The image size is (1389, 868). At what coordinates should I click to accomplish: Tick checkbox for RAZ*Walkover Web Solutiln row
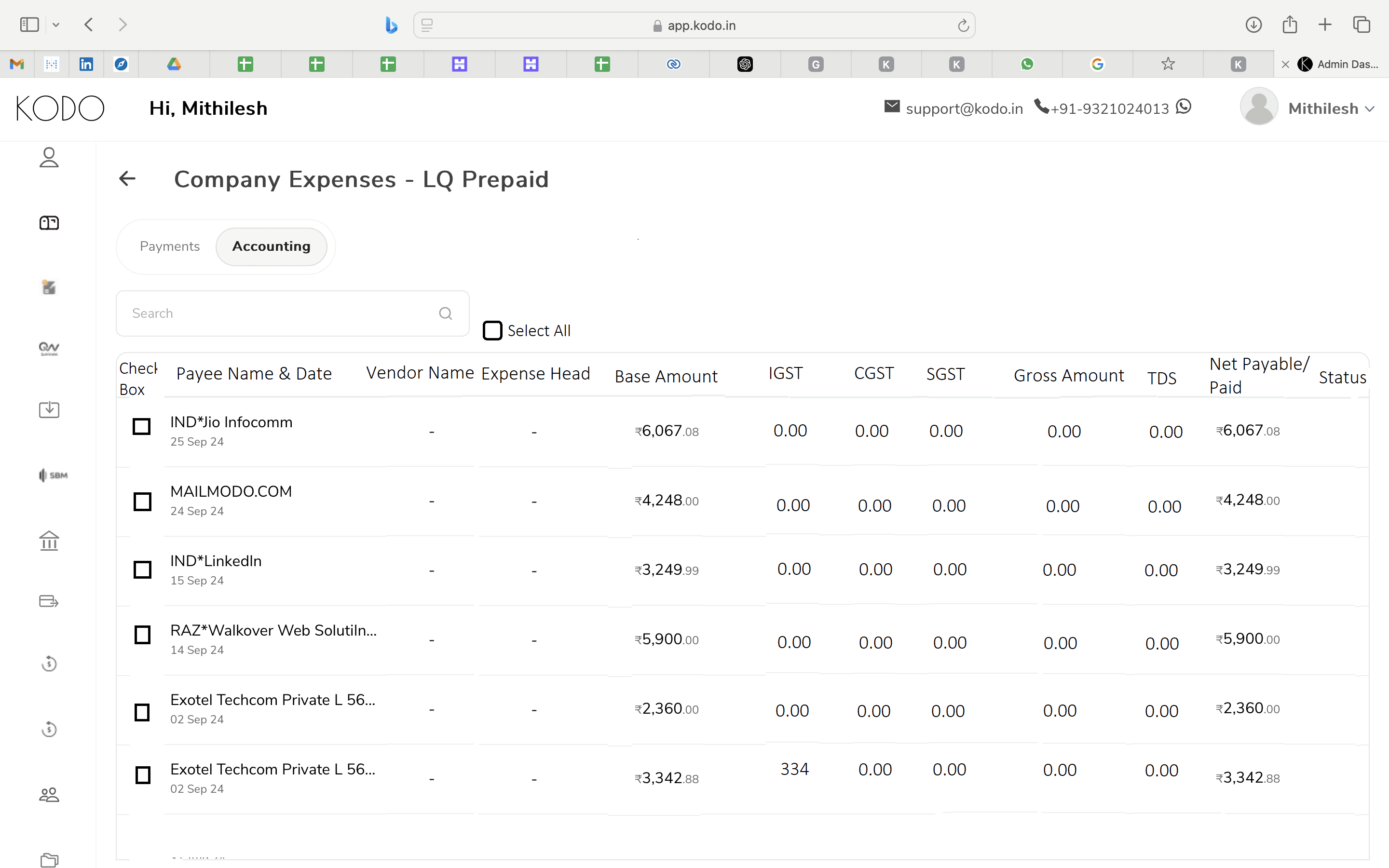click(x=142, y=635)
